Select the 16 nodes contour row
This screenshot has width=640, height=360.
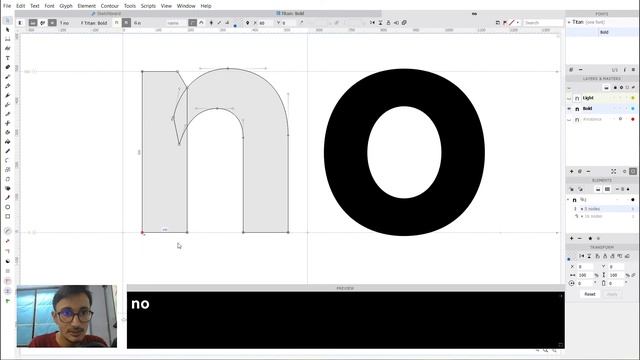click(602, 216)
